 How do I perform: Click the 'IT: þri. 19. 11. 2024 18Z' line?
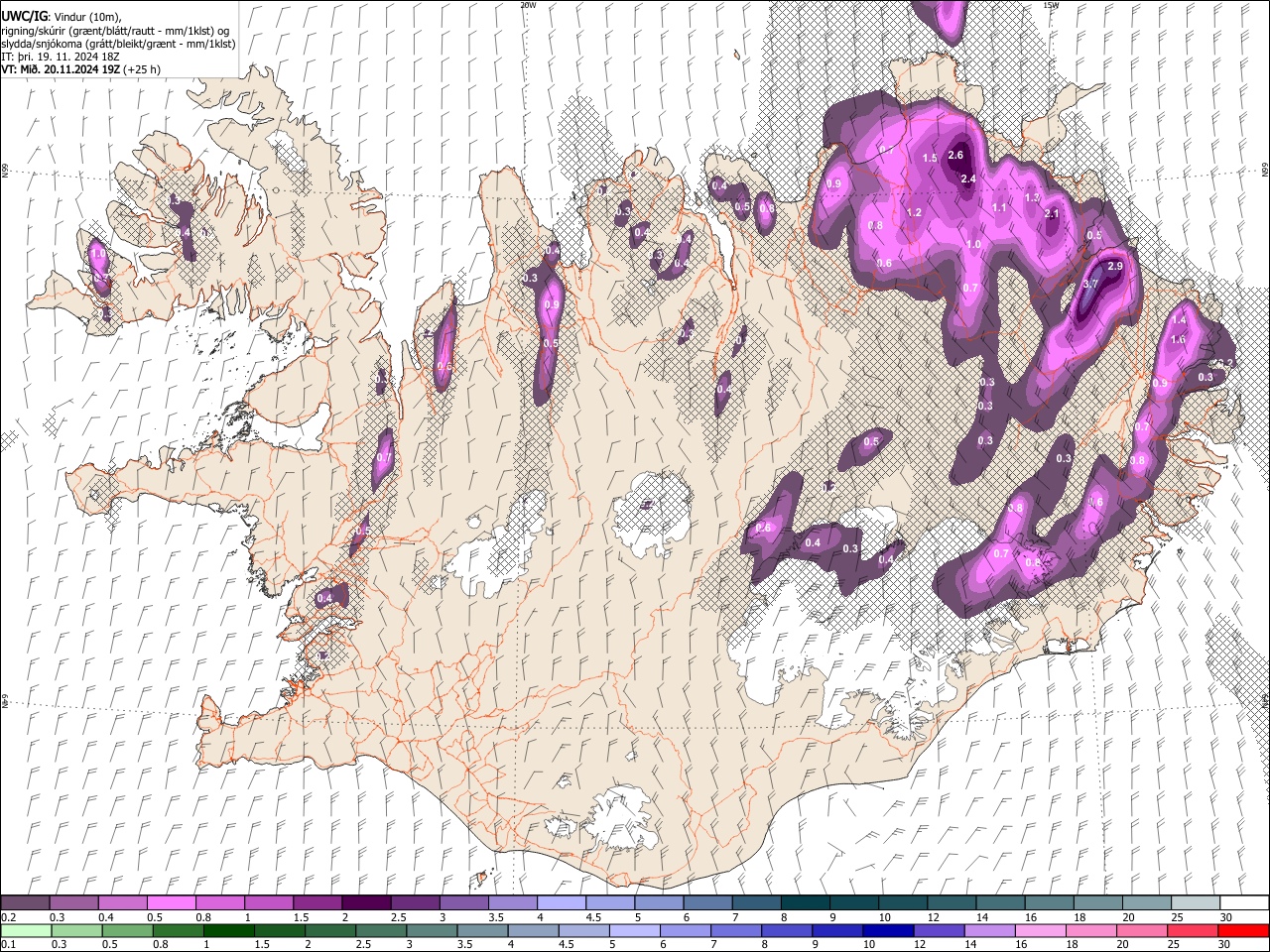(x=61, y=57)
